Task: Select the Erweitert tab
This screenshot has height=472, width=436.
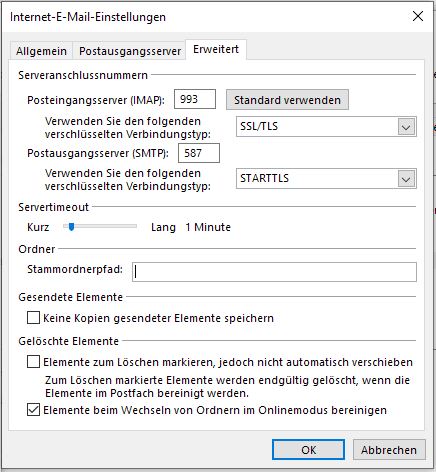Action: [216, 49]
